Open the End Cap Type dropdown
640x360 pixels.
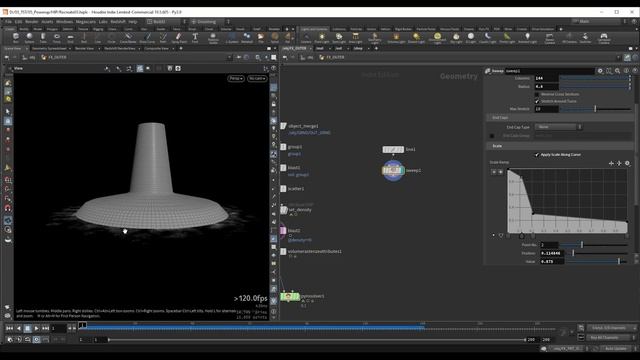(x=558, y=127)
